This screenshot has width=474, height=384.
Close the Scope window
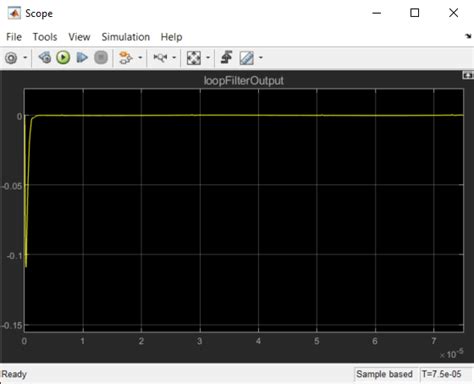tap(453, 13)
